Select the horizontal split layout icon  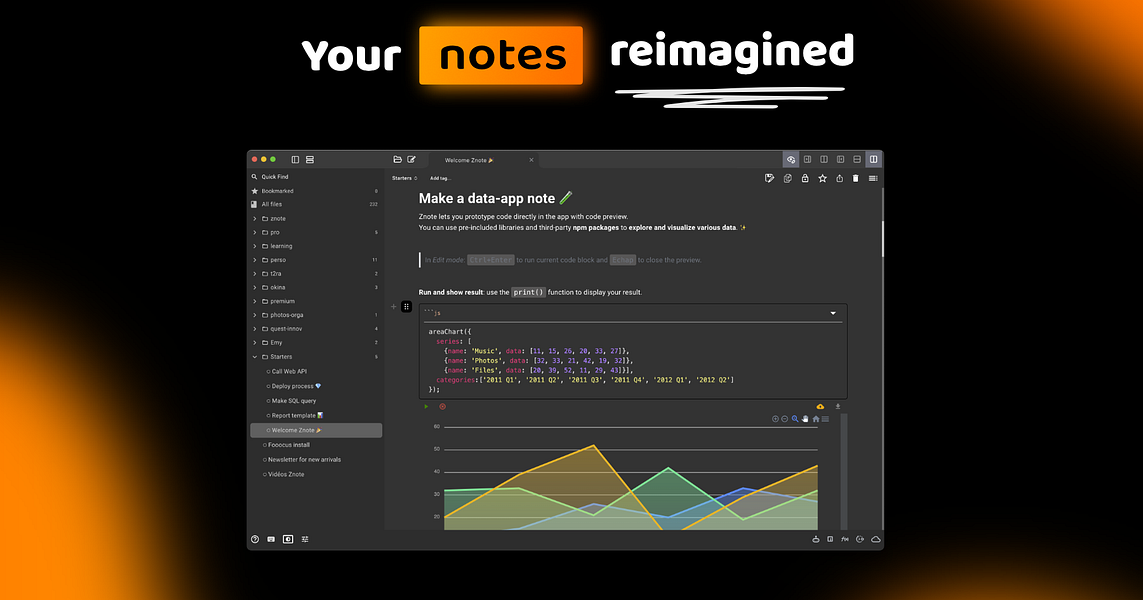pyautogui.click(x=857, y=160)
